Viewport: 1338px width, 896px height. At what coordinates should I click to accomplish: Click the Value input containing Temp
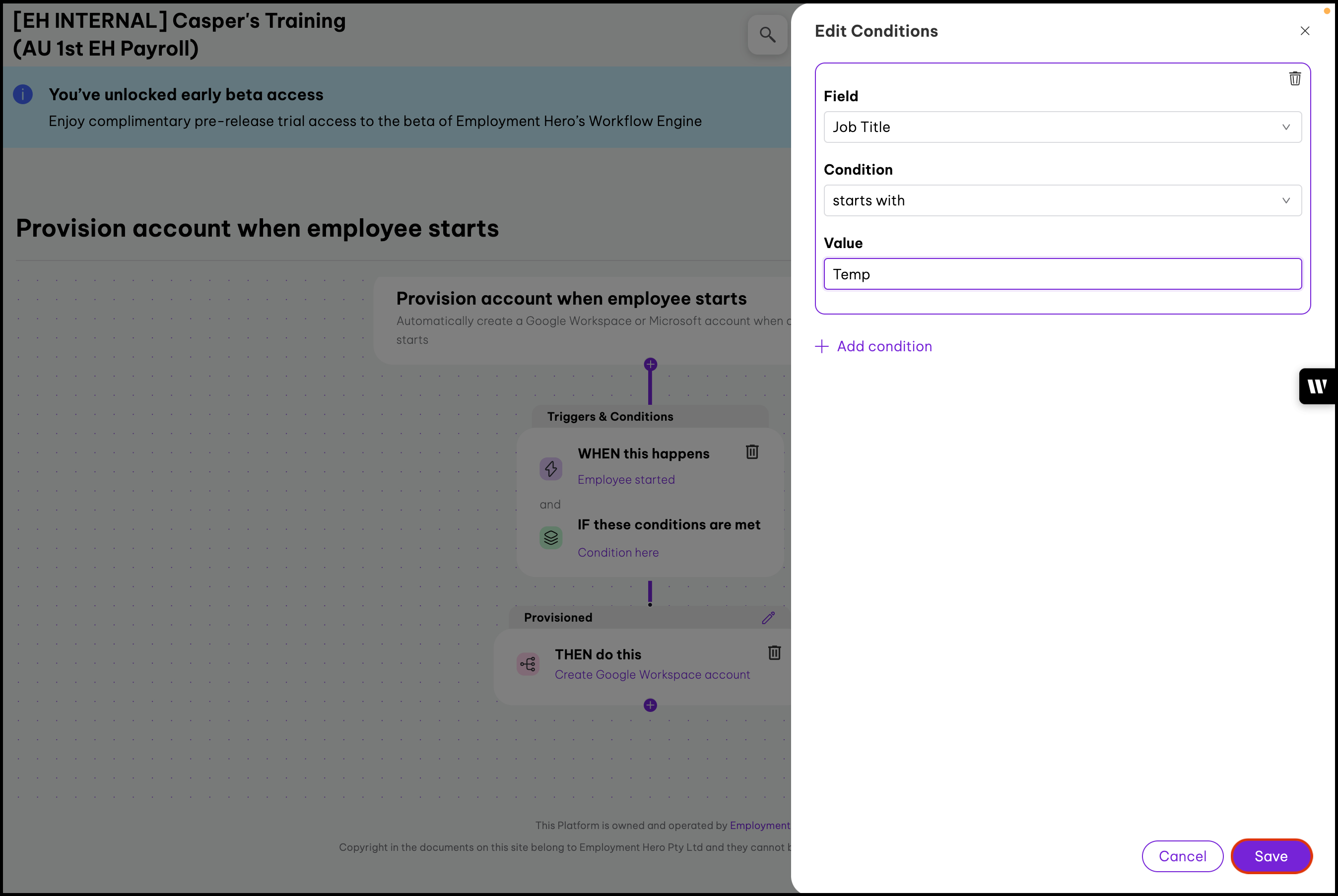1062,274
